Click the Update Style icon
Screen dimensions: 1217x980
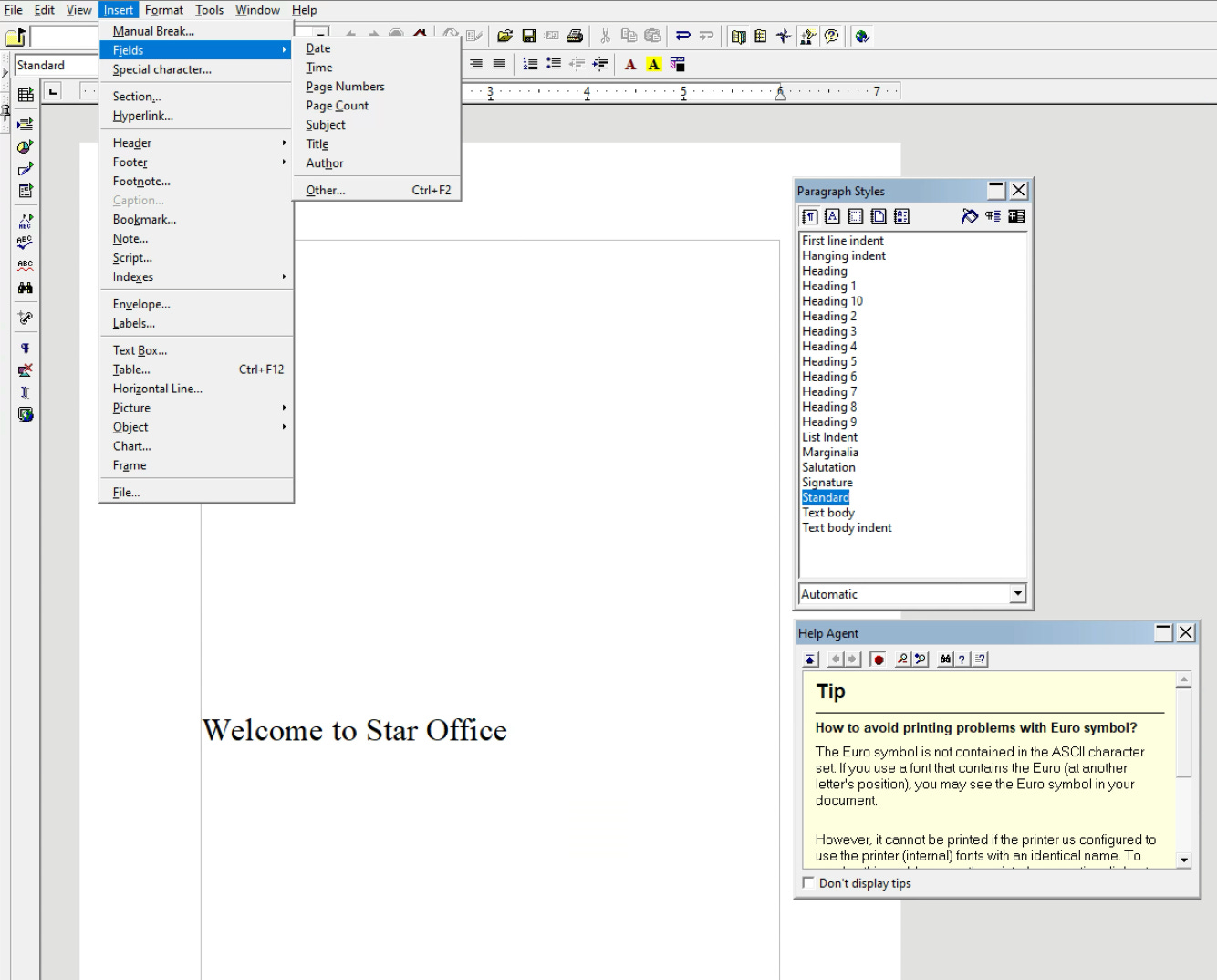coord(1016,216)
